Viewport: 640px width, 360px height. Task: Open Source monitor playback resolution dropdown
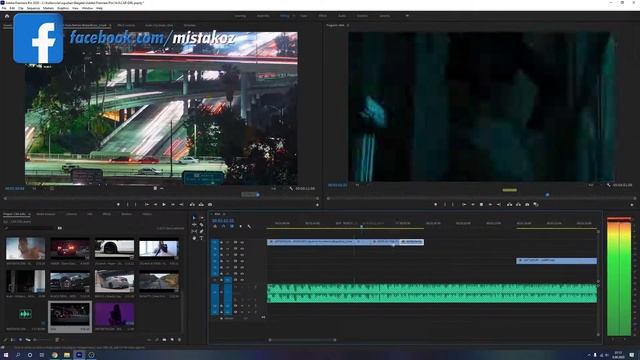pyautogui.click(x=275, y=189)
